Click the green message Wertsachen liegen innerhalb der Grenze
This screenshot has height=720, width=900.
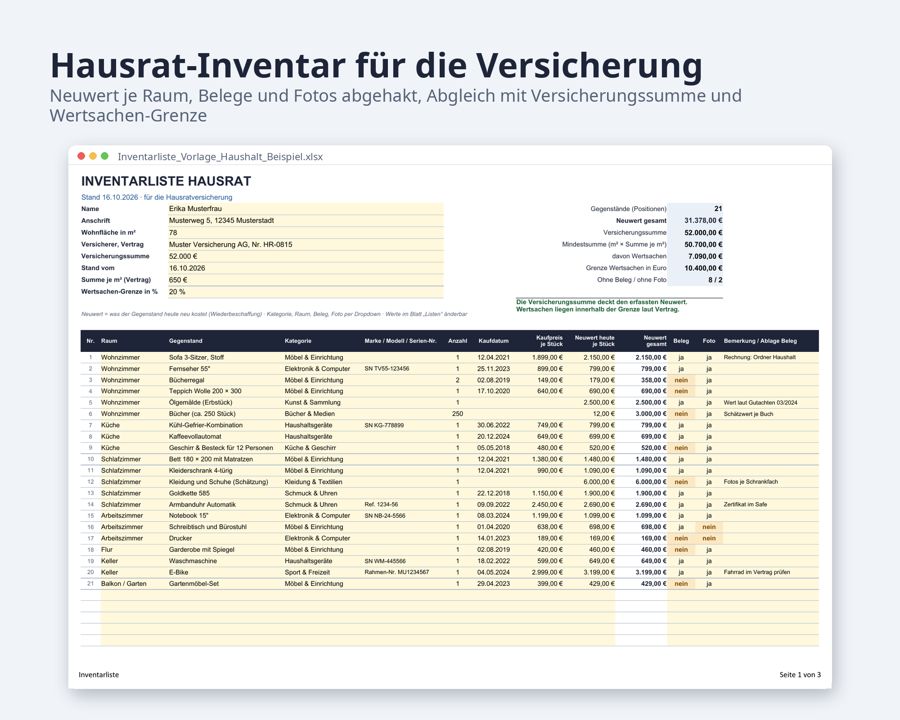[598, 309]
